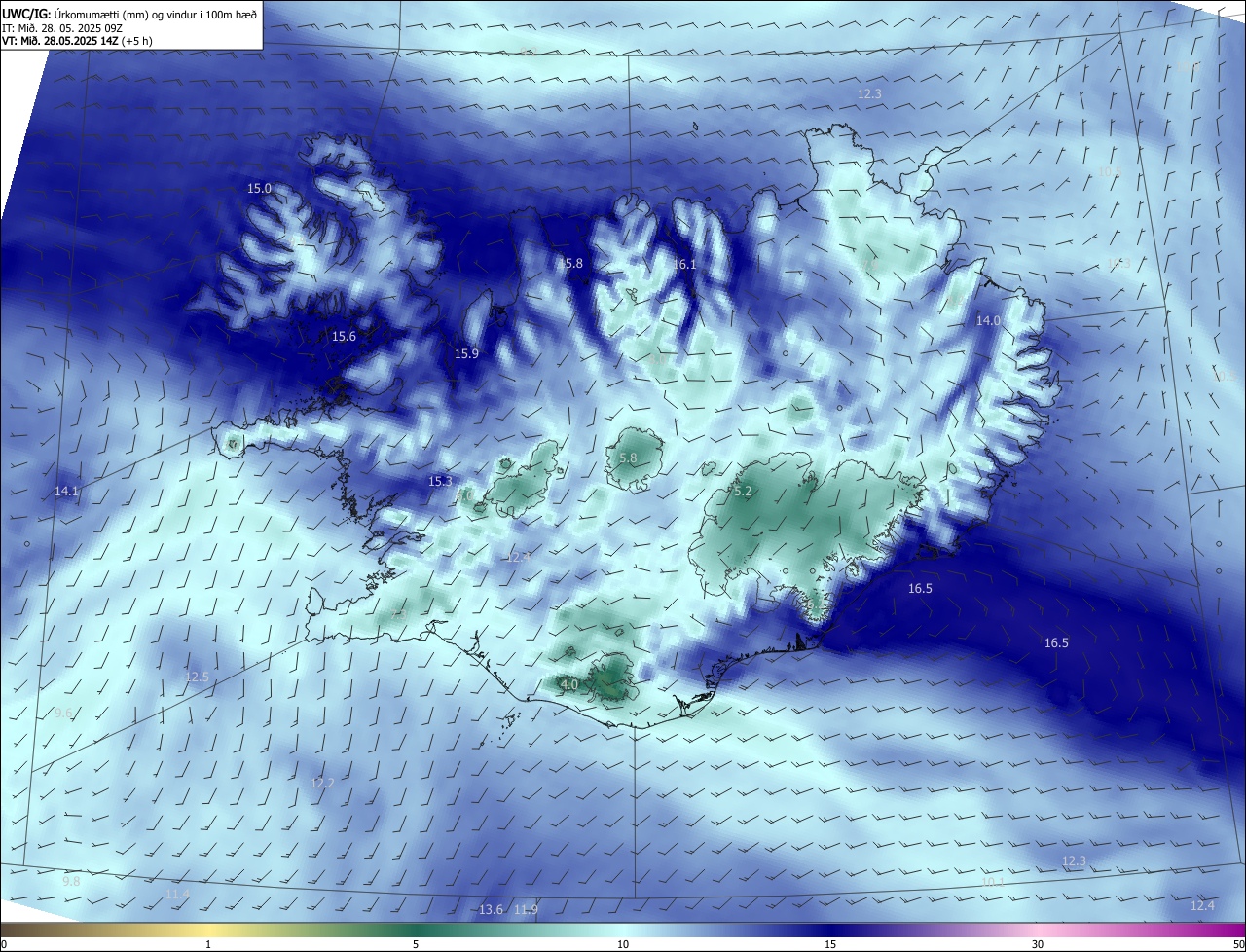Click the color scale tick label 0
The width and height of the screenshot is (1246, 952).
[4, 945]
